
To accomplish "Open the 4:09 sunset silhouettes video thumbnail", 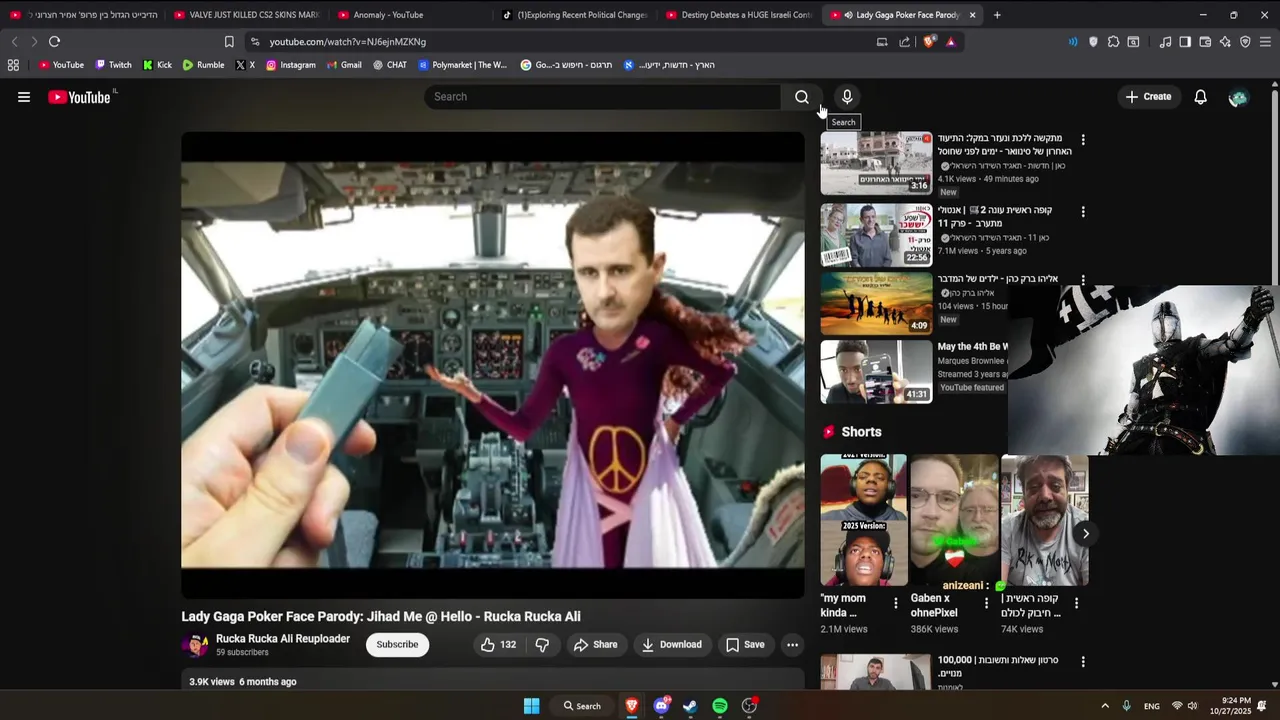I will point(876,304).
